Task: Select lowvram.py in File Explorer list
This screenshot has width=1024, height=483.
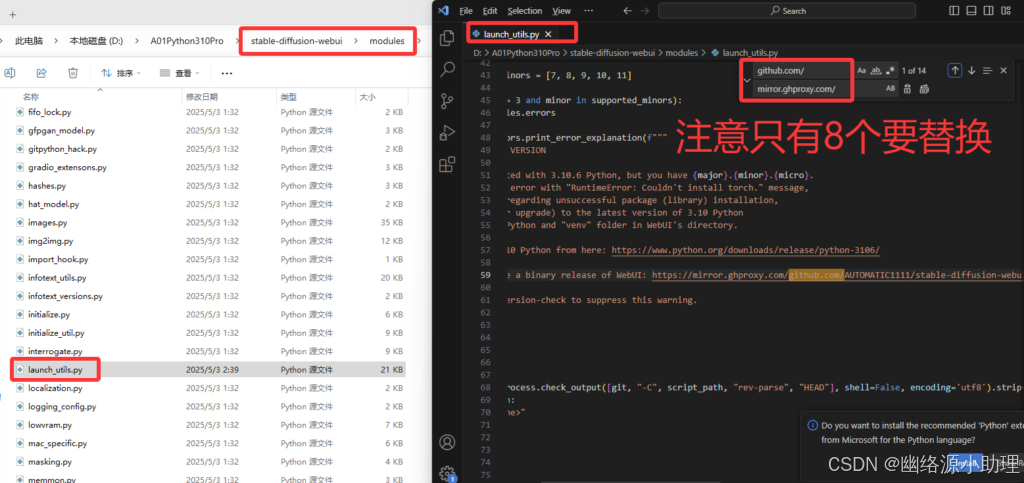Action: [210, 425]
